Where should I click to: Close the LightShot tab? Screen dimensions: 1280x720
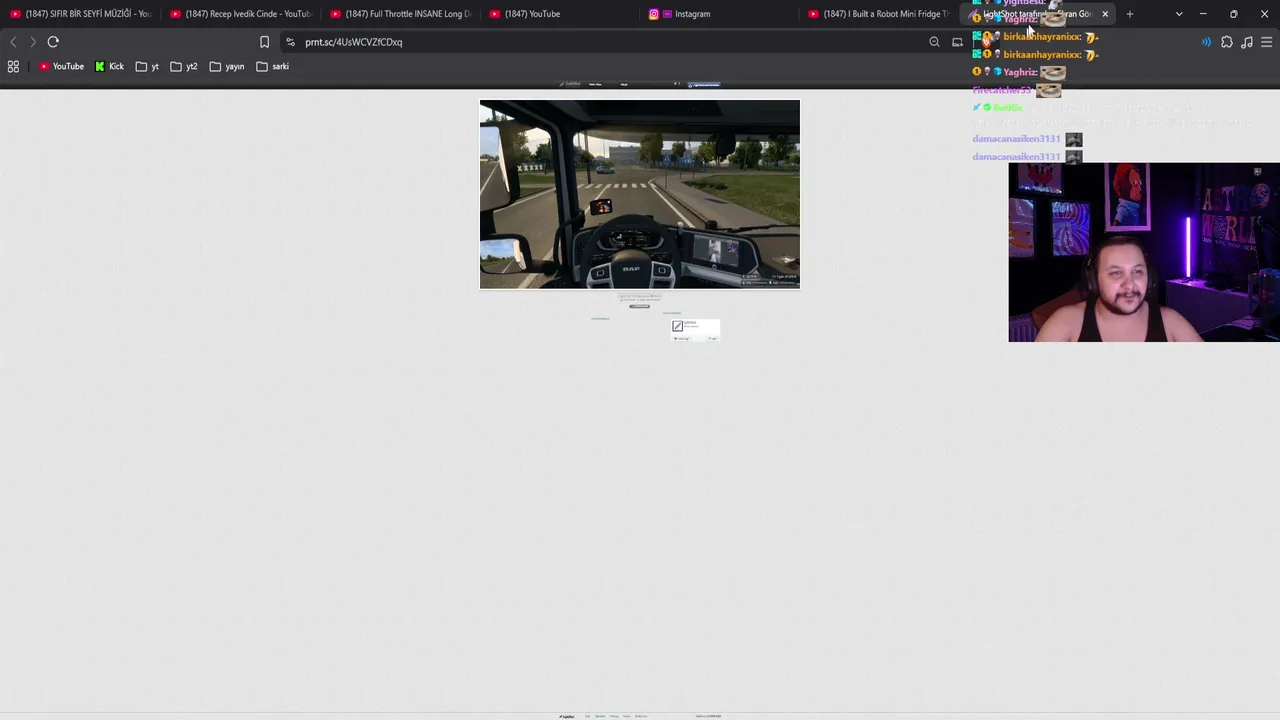1105,14
